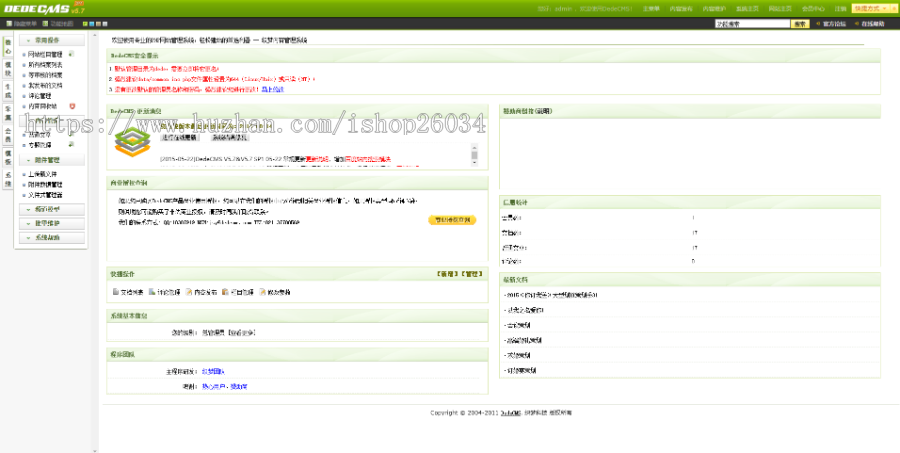
Task: Open the function map (功能地图) icon
Action: [45, 24]
